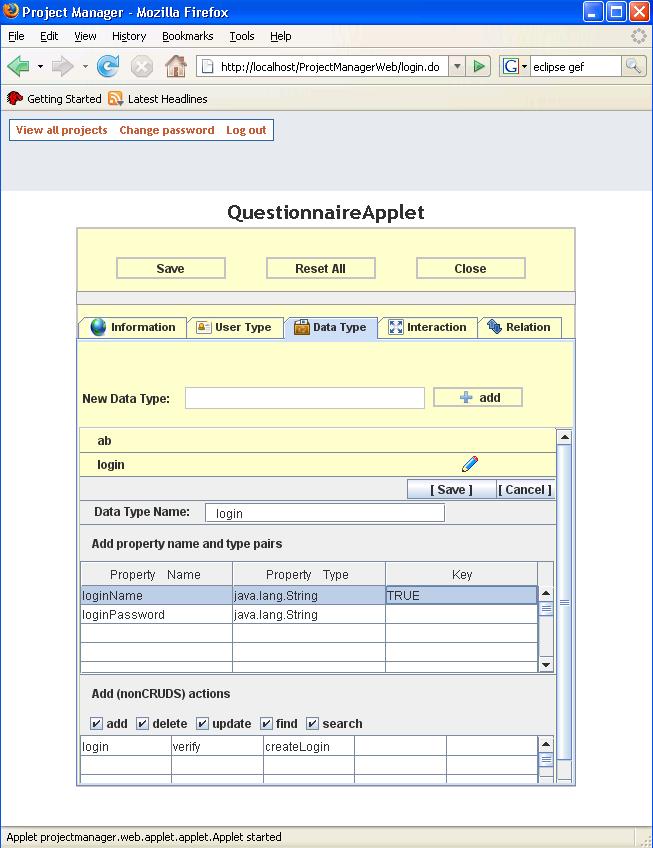The image size is (653, 848).
Task: Follow the Change password link
Action: [x=167, y=130]
